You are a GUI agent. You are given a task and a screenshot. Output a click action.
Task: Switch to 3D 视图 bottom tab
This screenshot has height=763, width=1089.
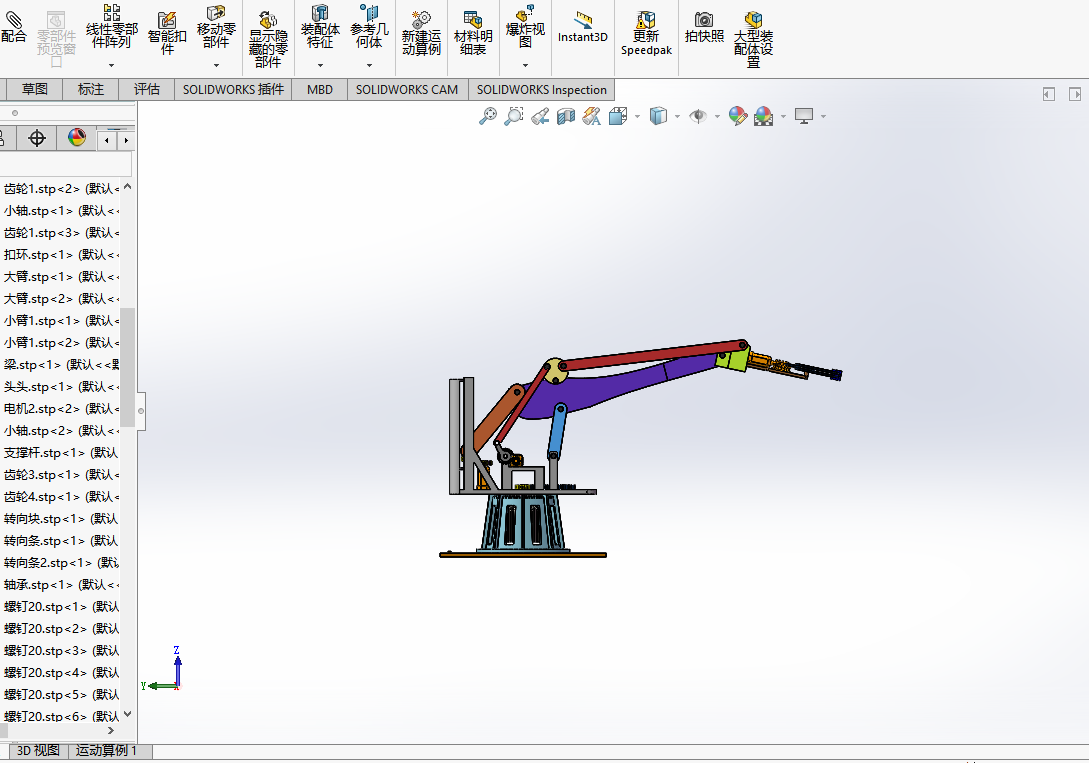pyautogui.click(x=38, y=751)
